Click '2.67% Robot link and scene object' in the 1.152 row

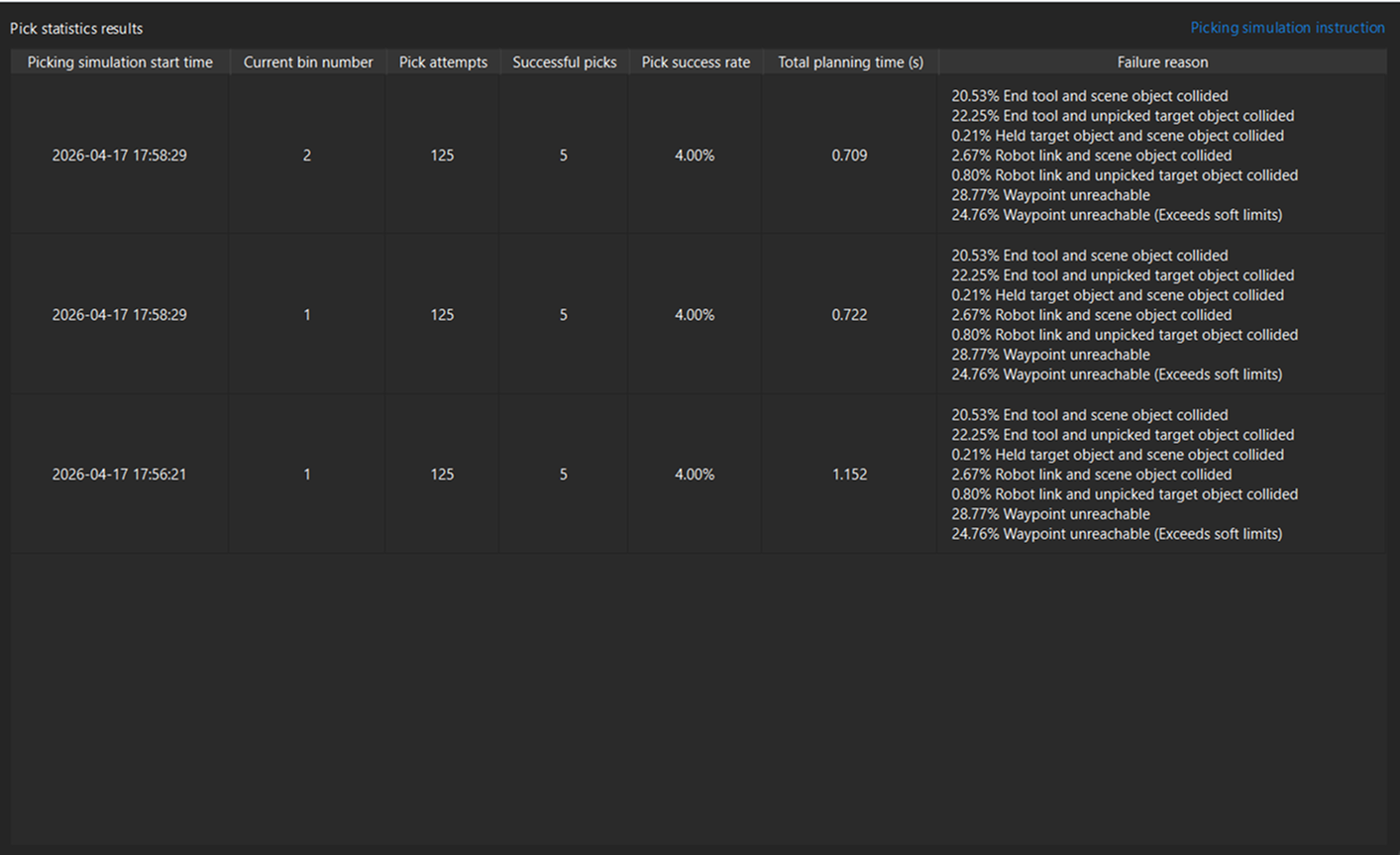pyautogui.click(x=1092, y=475)
